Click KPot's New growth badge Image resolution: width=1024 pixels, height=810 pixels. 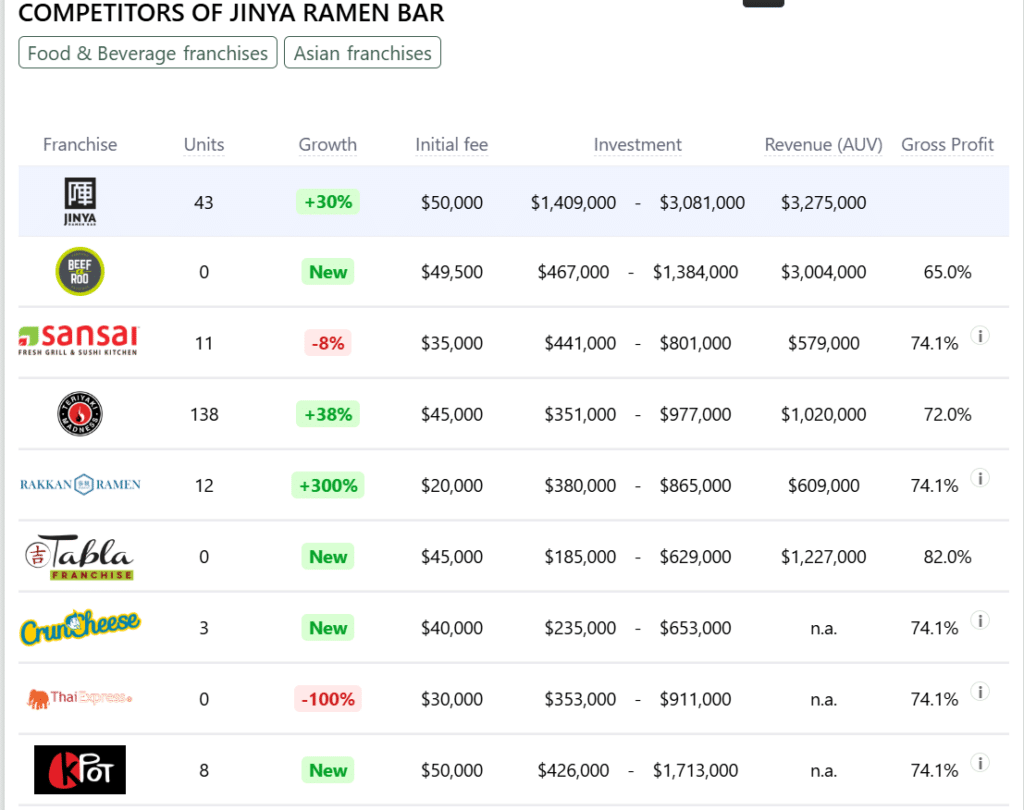coord(328,770)
